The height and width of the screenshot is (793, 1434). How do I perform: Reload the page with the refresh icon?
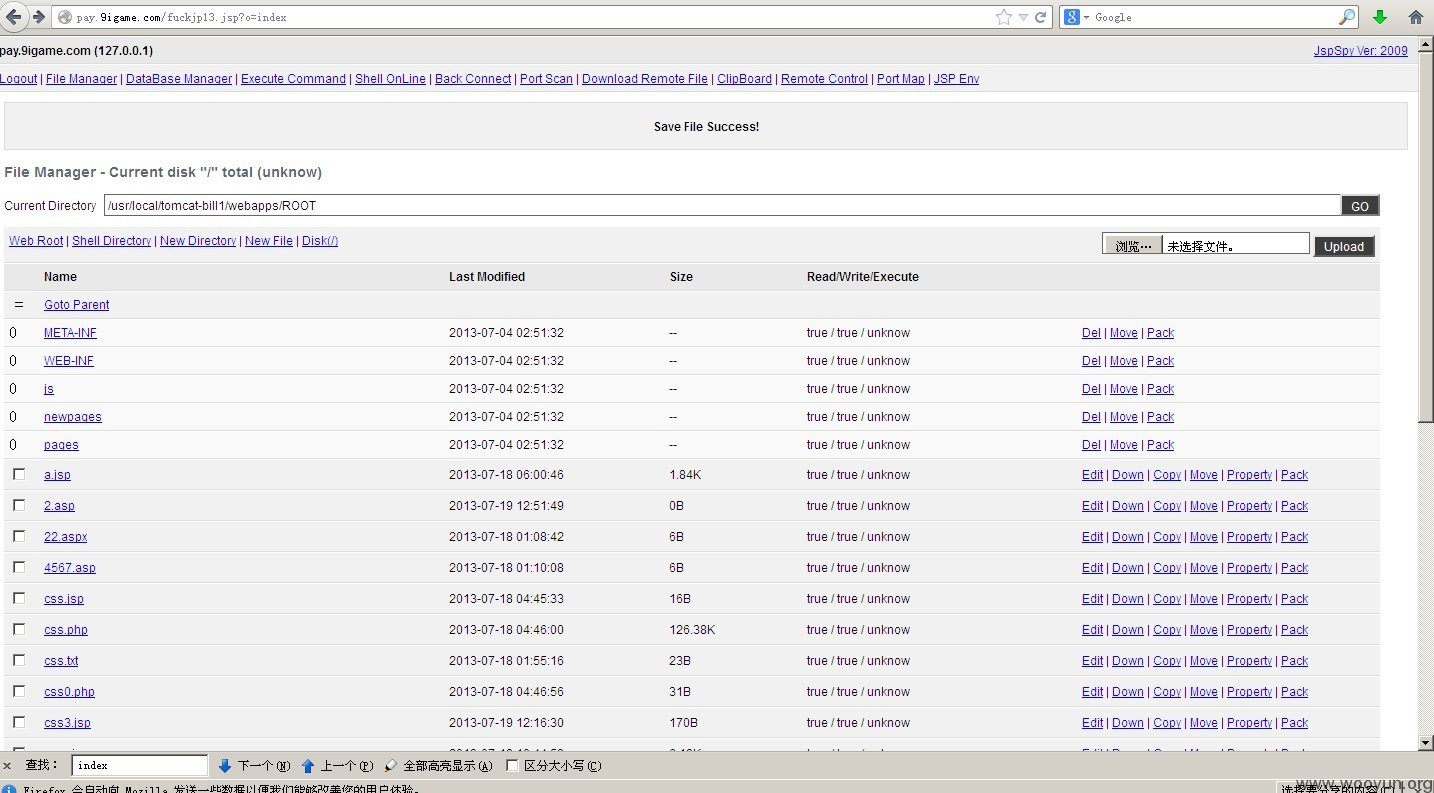[1041, 17]
